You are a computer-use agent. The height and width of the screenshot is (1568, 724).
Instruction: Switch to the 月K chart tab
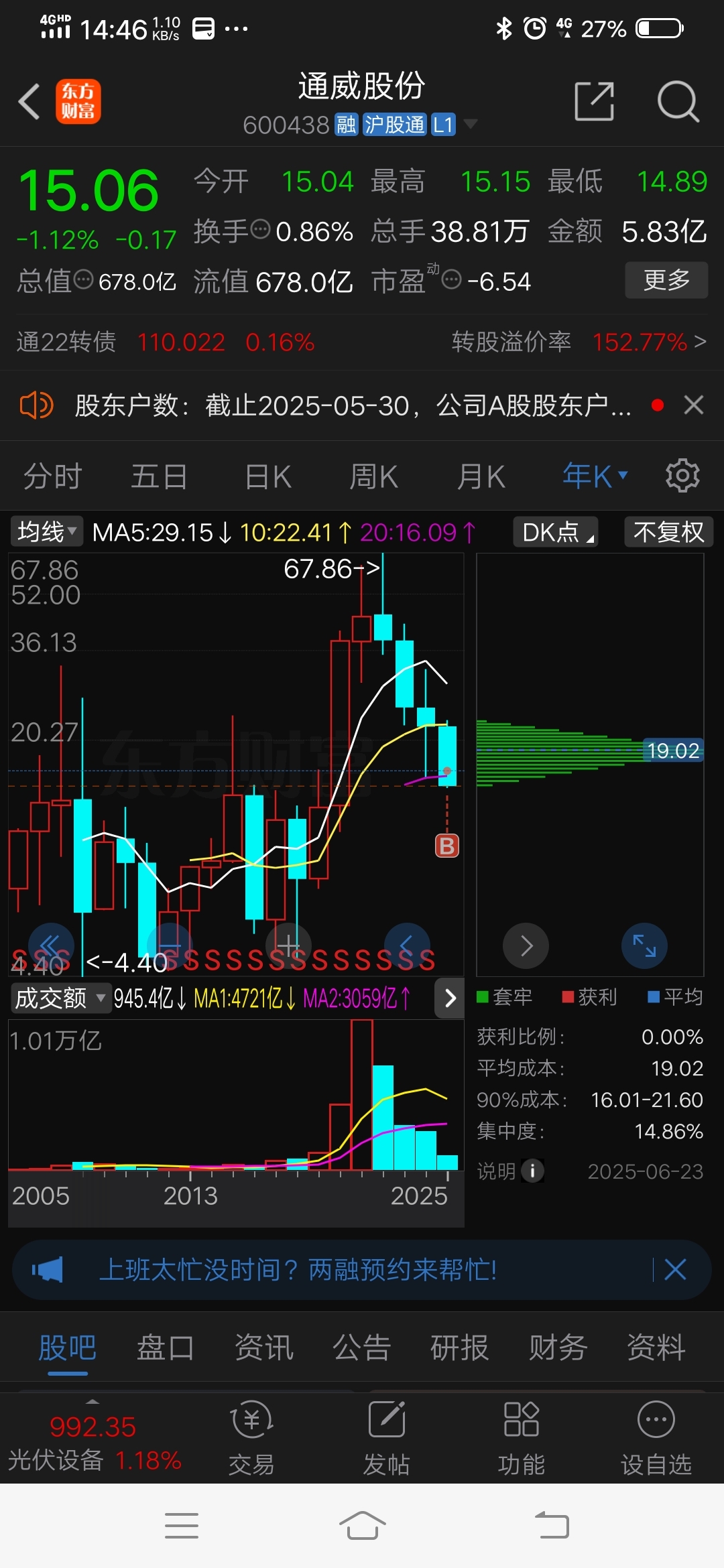coord(481,477)
